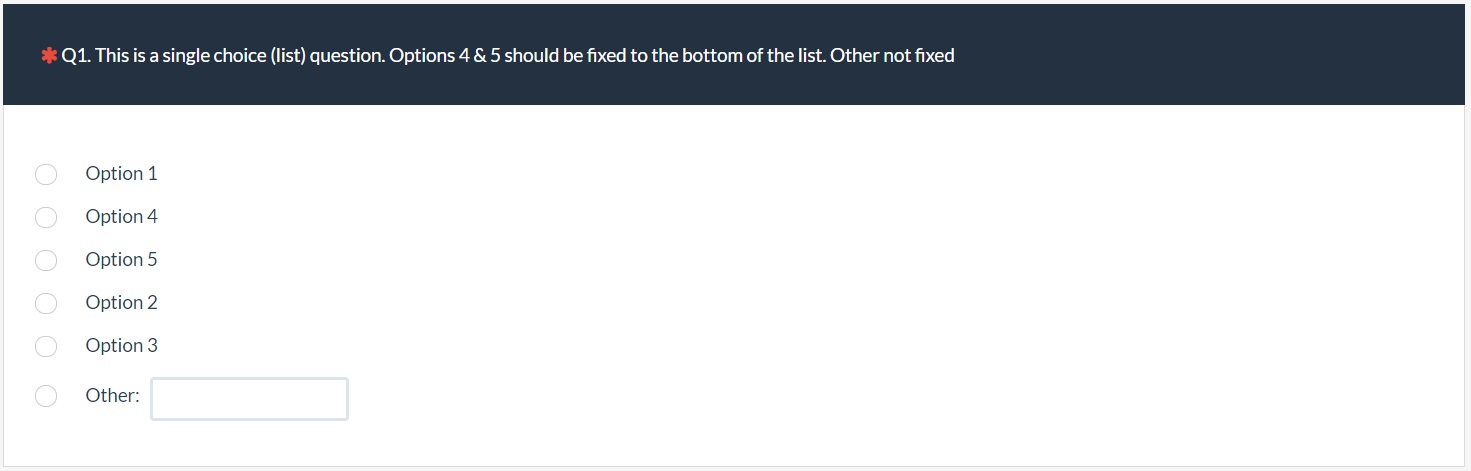Select the Option 1 radio button
The width and height of the screenshot is (1471, 471).
click(46, 175)
